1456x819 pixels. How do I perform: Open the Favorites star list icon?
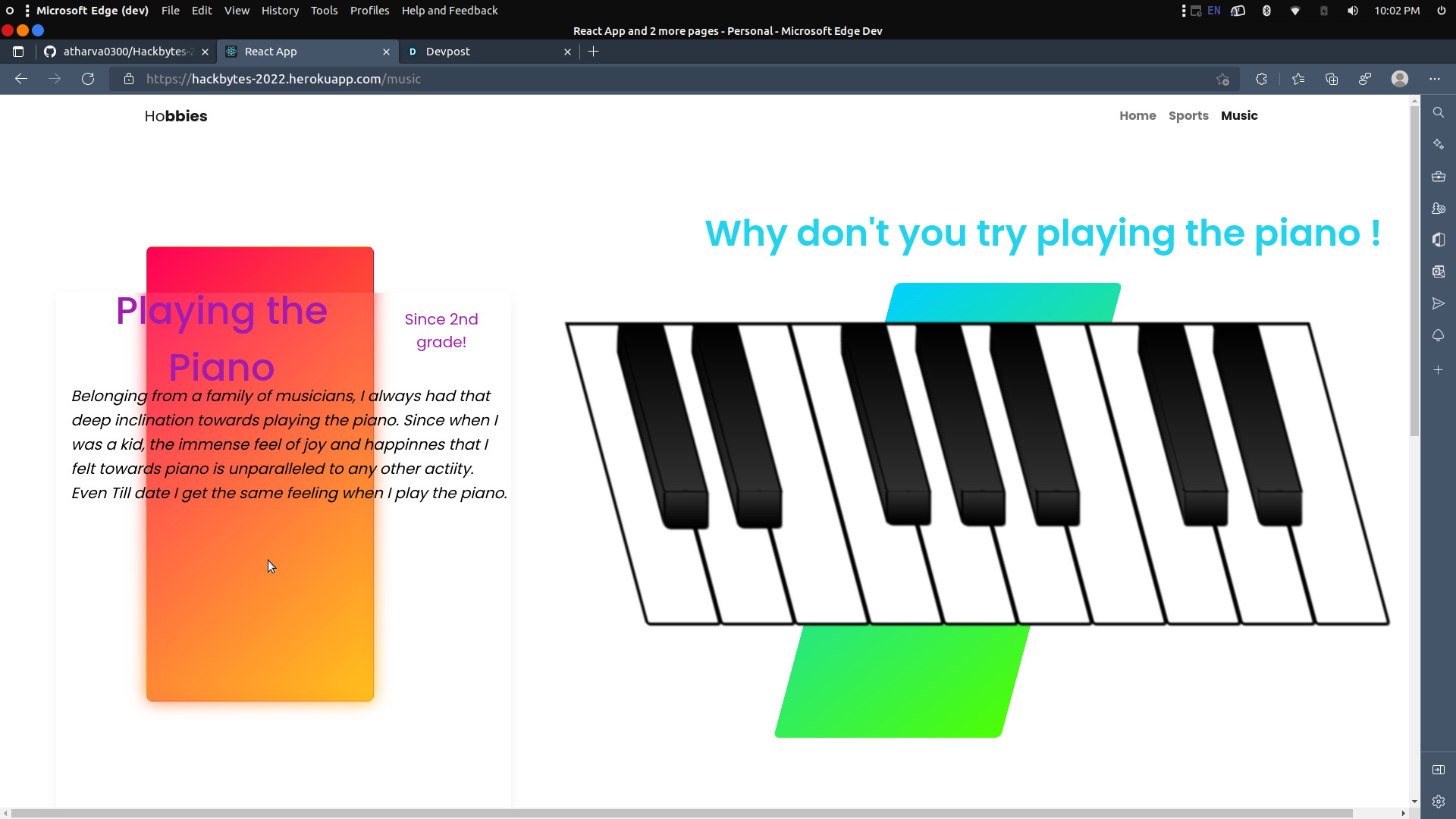(1298, 79)
